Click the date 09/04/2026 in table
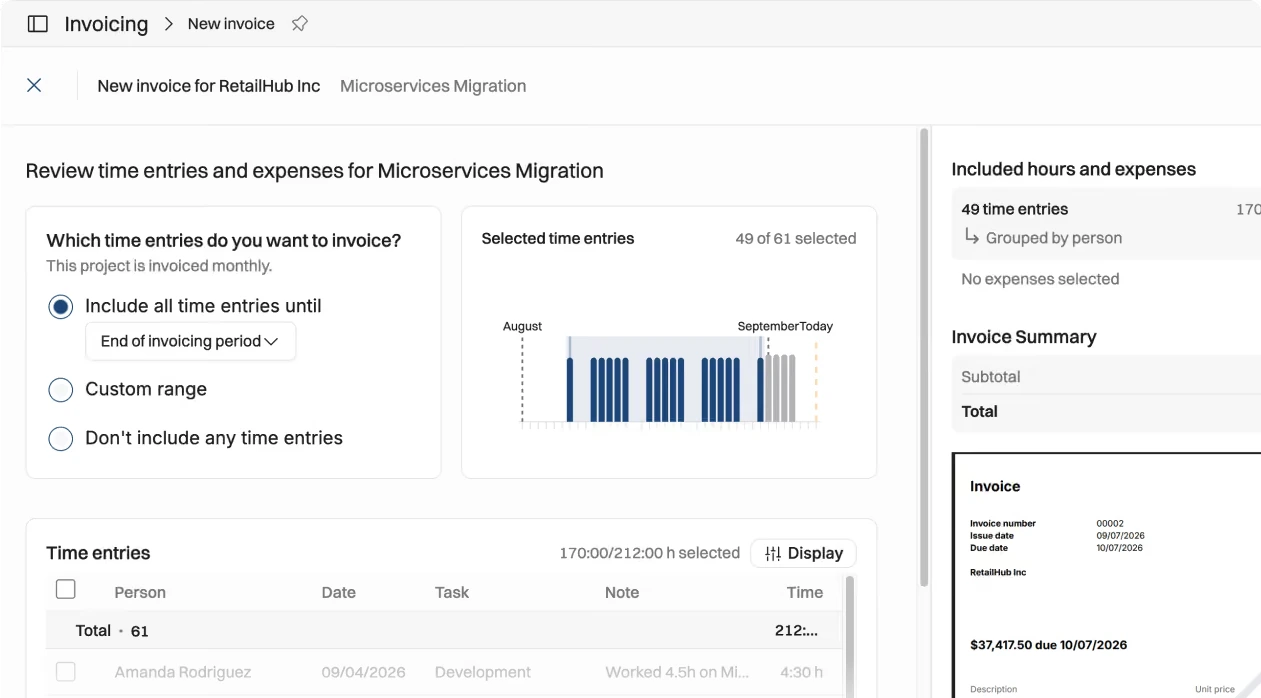Screen dimensions: 1261x698 [364, 672]
